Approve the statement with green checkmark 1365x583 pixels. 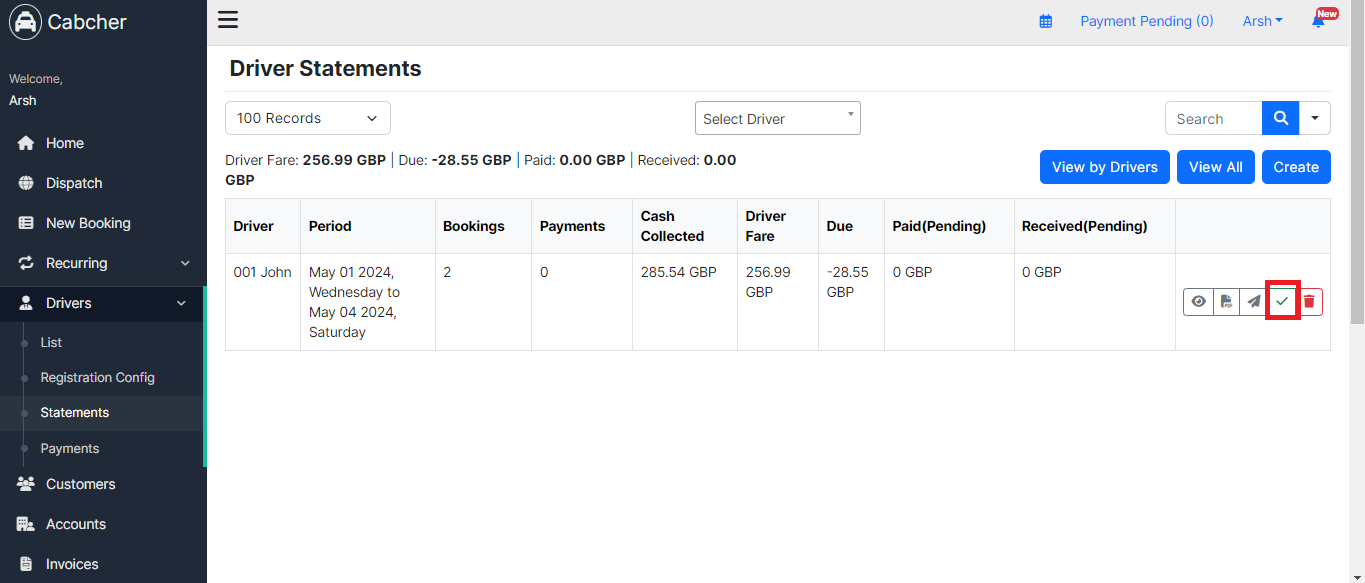(1282, 301)
